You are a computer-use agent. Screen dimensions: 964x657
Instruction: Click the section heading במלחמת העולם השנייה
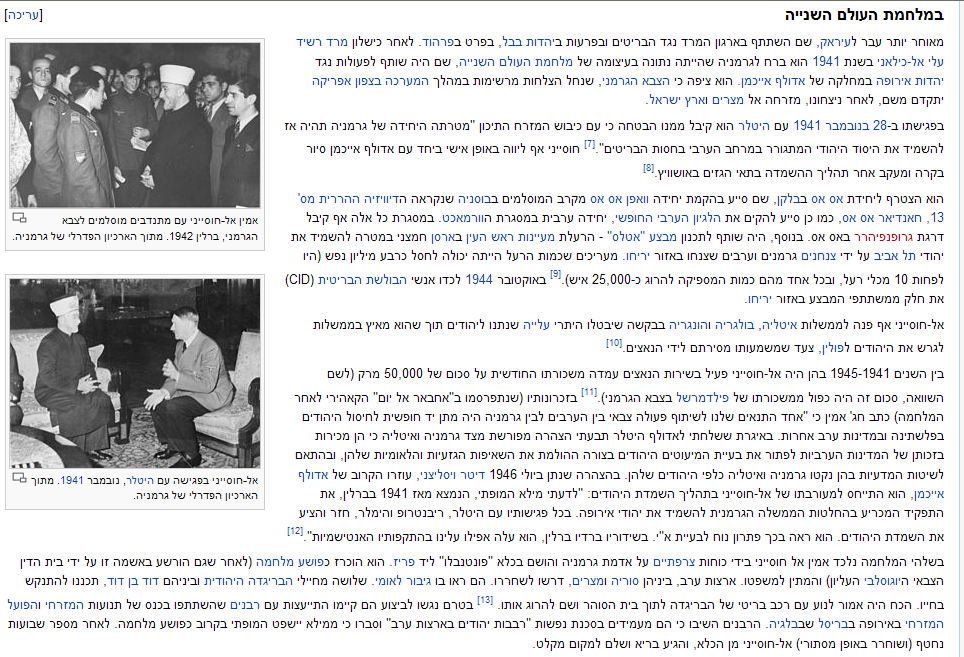click(864, 14)
